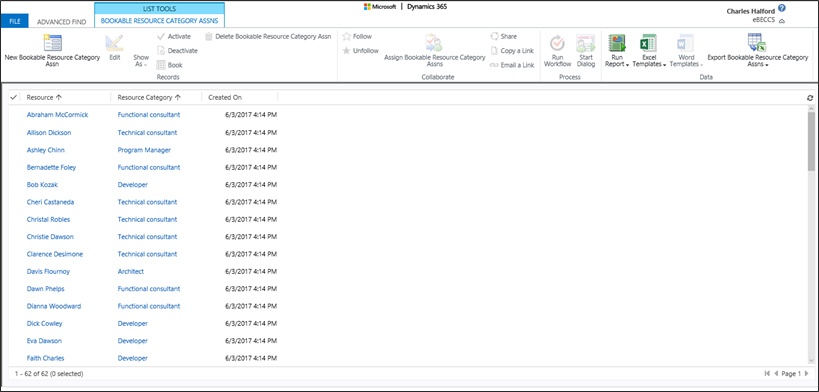The image size is (819, 392).
Task: Click Abraham McCormick's Functional consultant link
Action: 149,115
